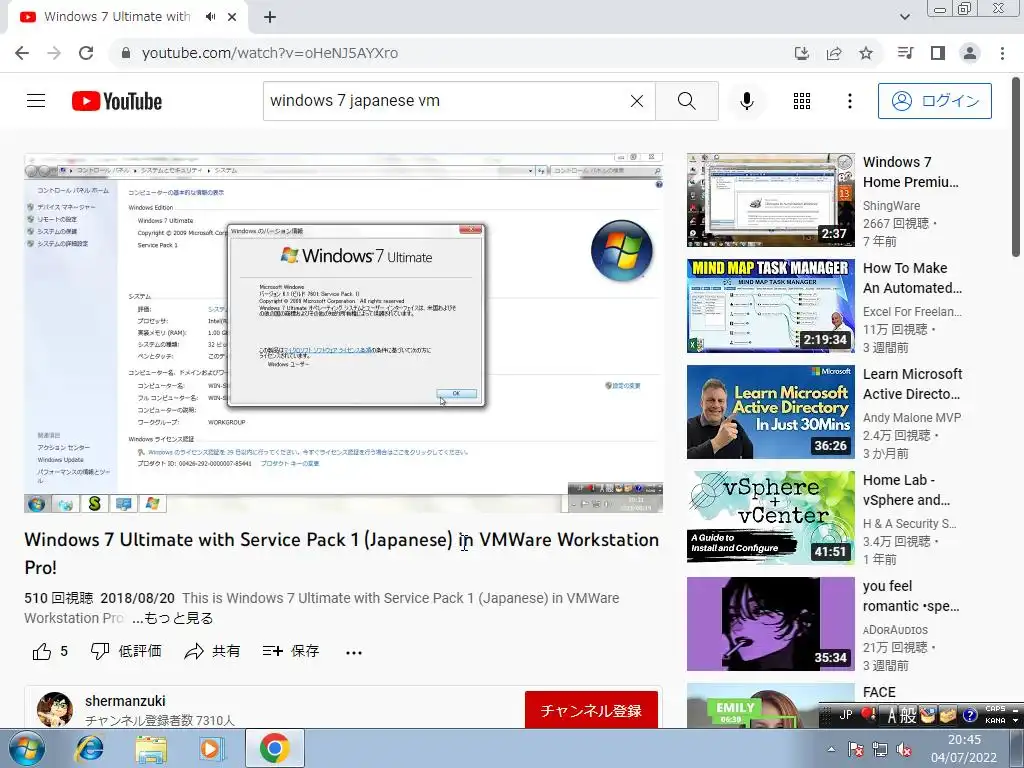Screen dimensions: 1024x768
Task: Click 'Home Lab - vSphere and' title
Action: [x=906, y=490]
